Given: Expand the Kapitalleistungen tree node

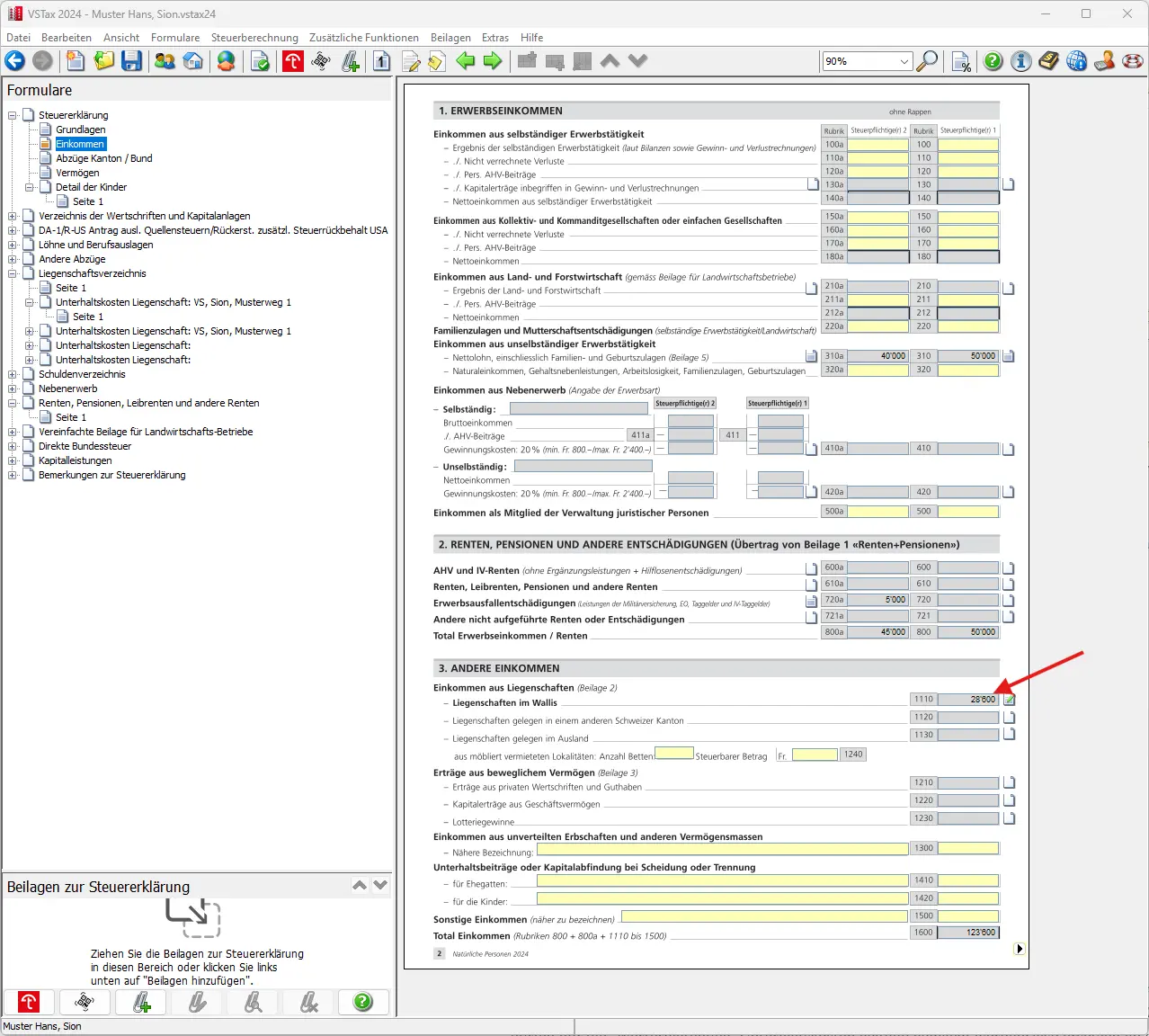Looking at the screenshot, I should click(13, 460).
